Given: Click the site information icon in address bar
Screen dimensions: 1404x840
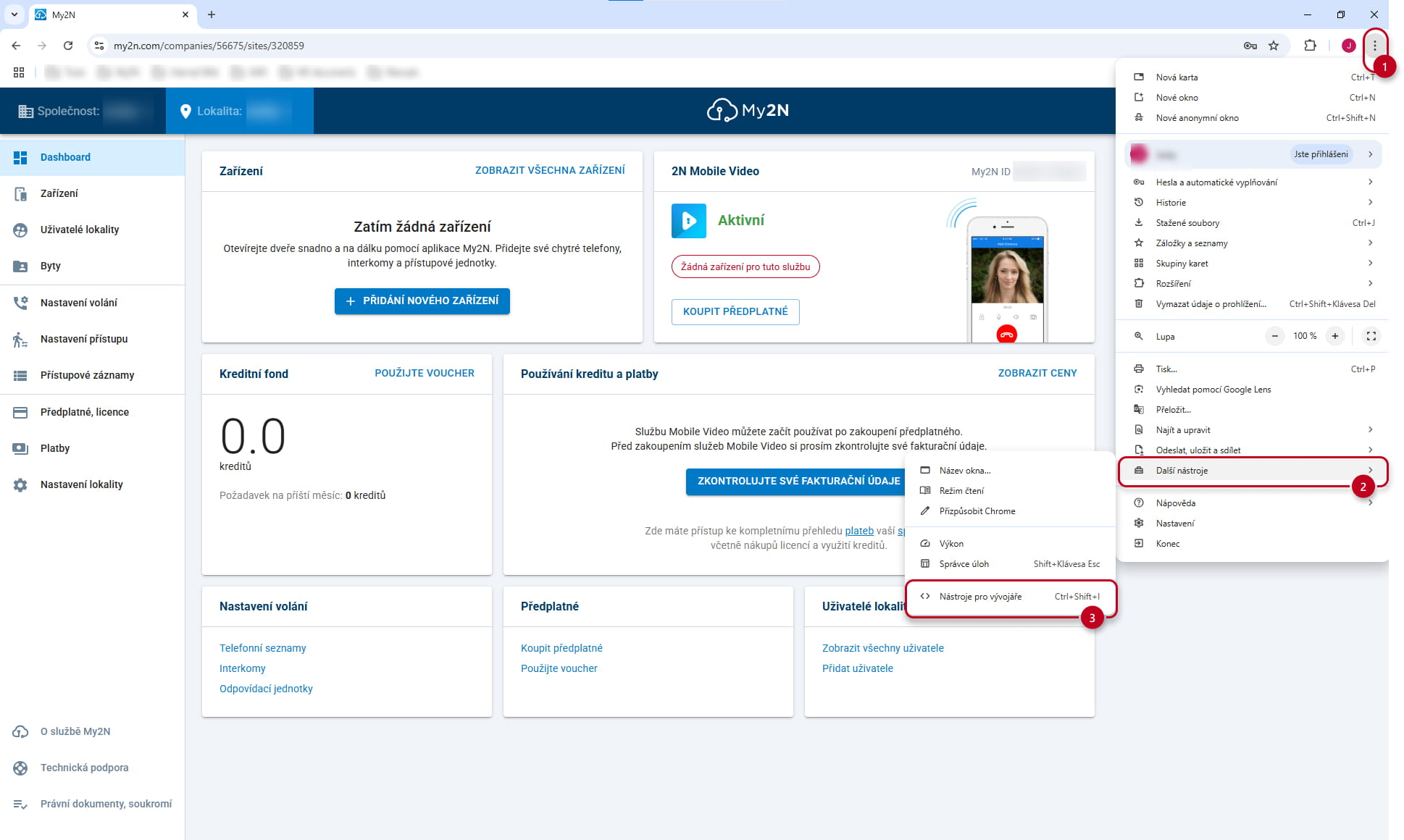Looking at the screenshot, I should click(x=99, y=46).
